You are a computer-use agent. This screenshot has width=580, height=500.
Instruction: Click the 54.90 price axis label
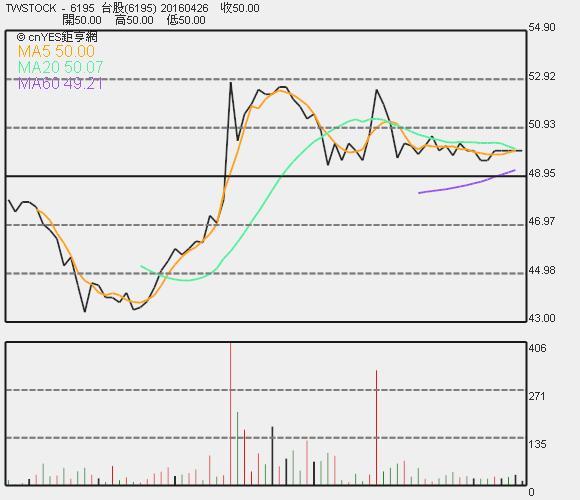click(x=542, y=27)
